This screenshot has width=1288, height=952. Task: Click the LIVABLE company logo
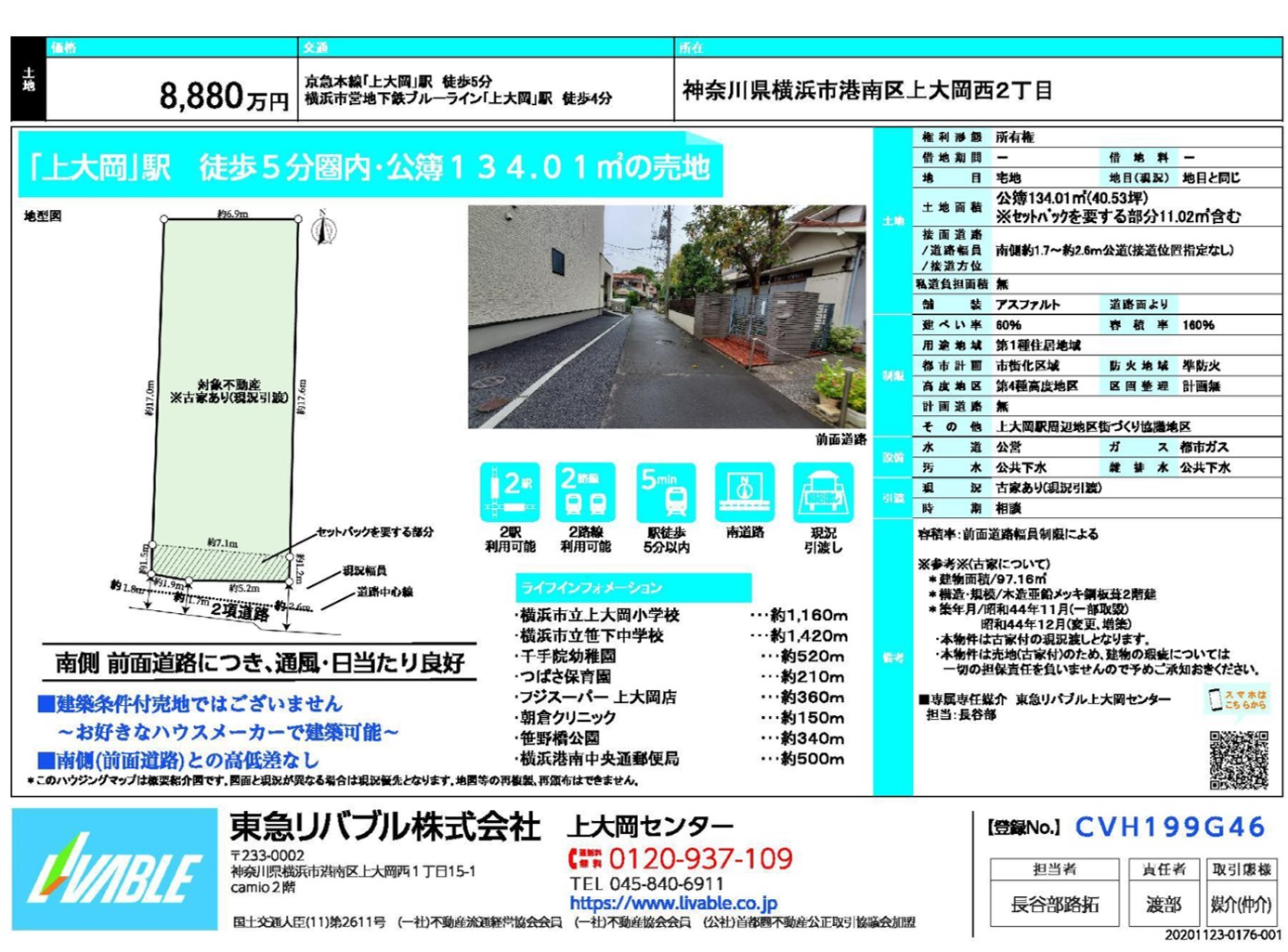coord(114,869)
